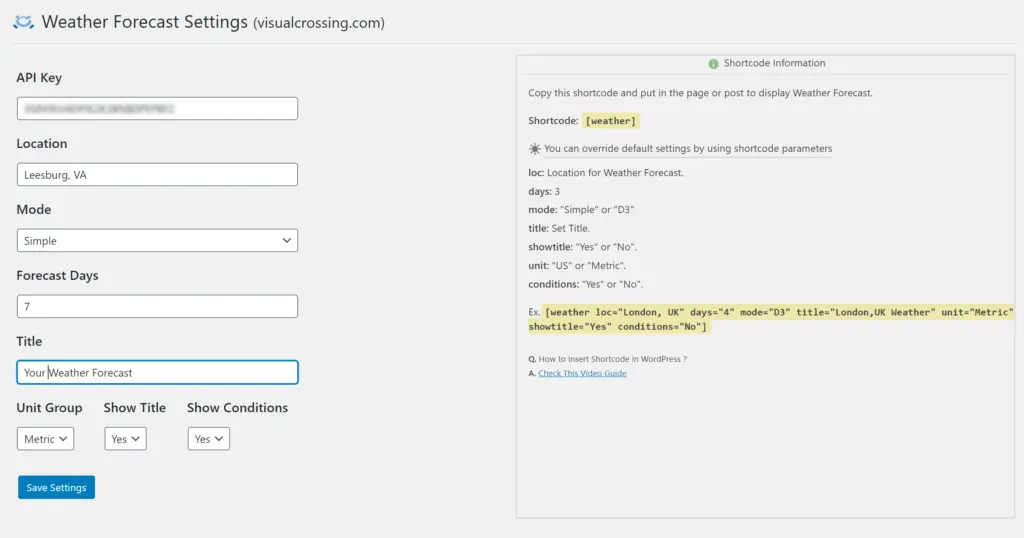Image resolution: width=1024 pixels, height=538 pixels.
Task: Click the highlighted [weather] shortcode
Action: pyautogui.click(x=610, y=121)
